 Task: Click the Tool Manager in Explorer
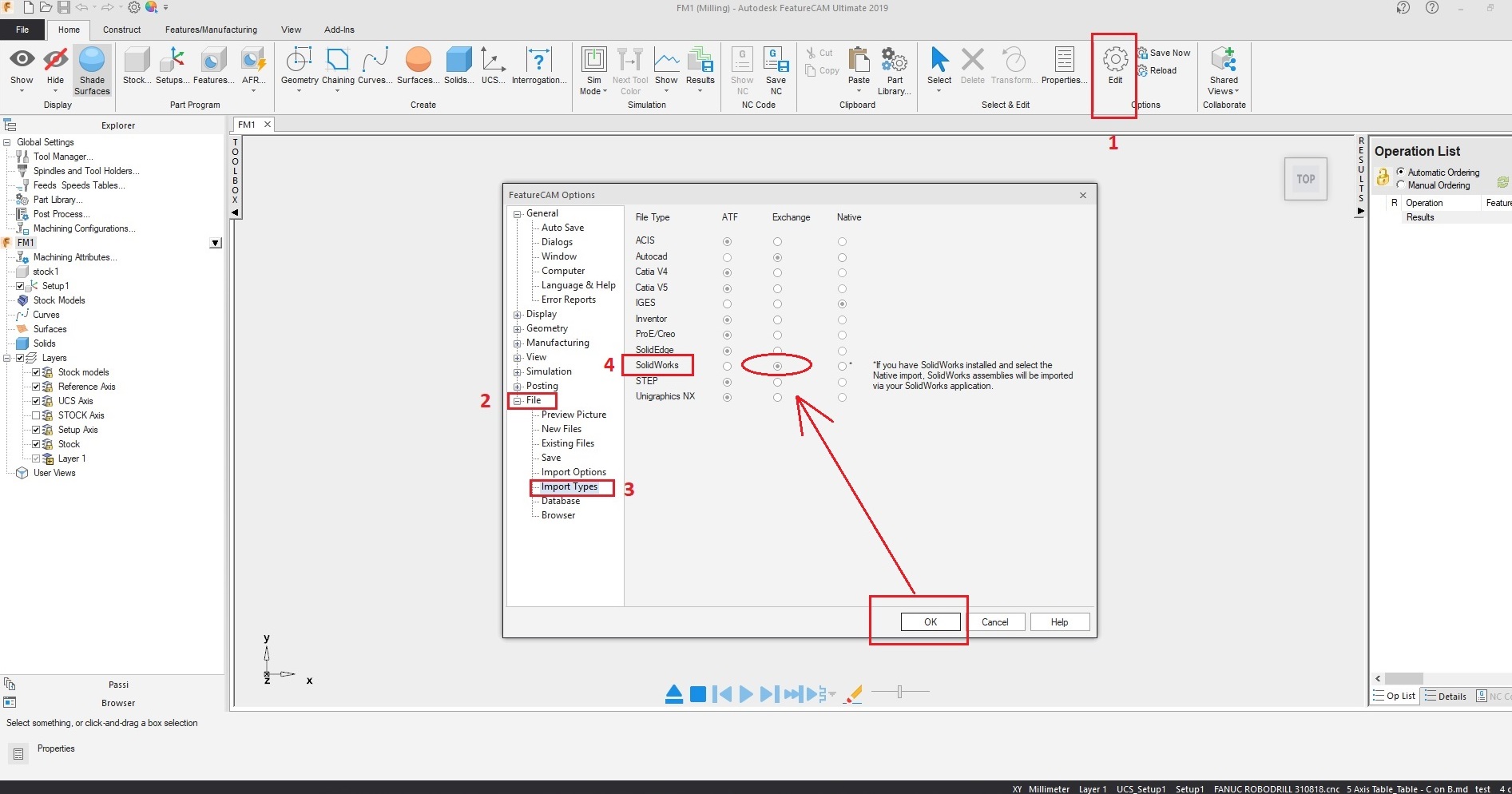coord(61,156)
